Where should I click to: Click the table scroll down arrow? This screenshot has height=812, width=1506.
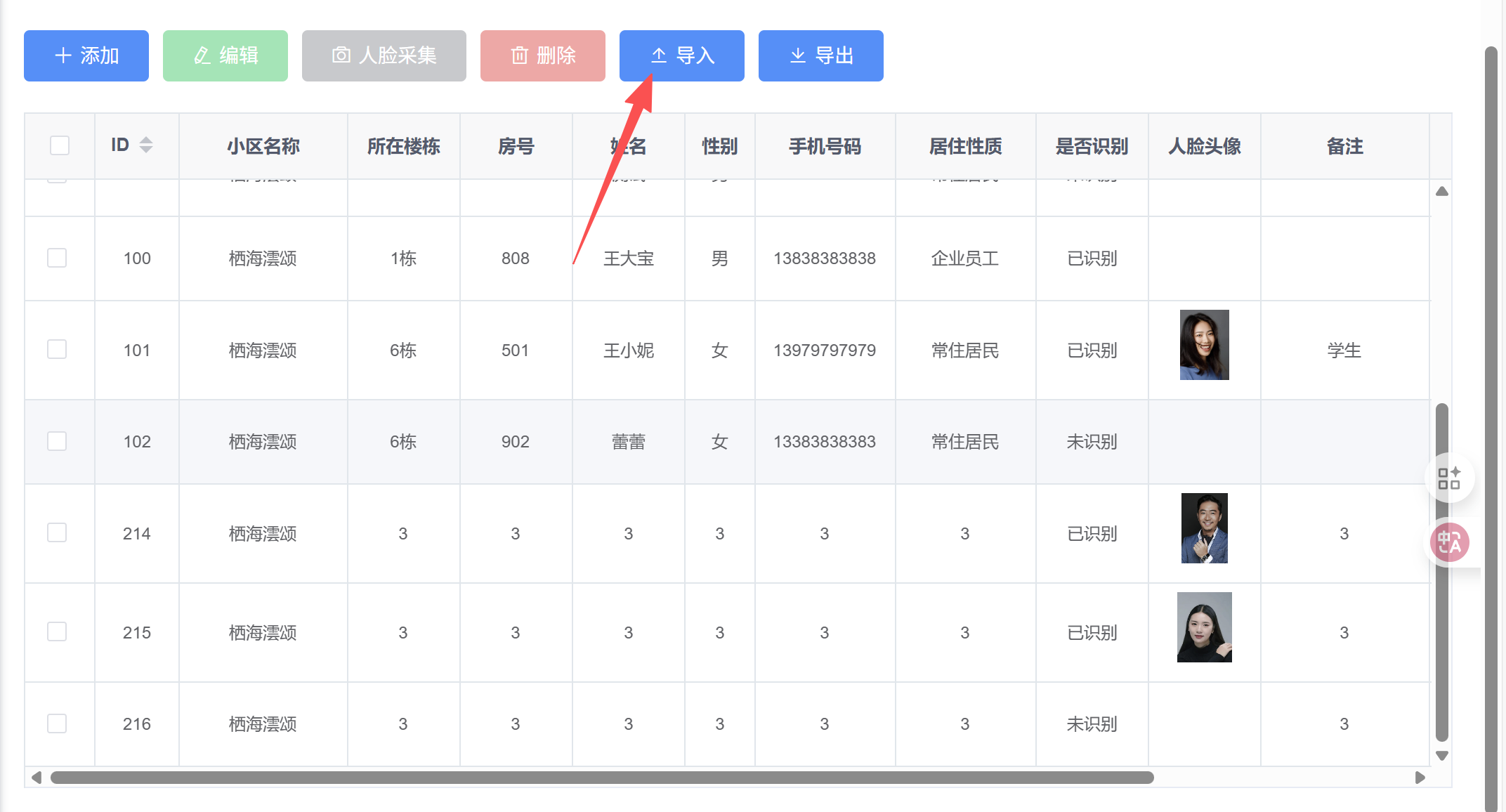(1442, 756)
